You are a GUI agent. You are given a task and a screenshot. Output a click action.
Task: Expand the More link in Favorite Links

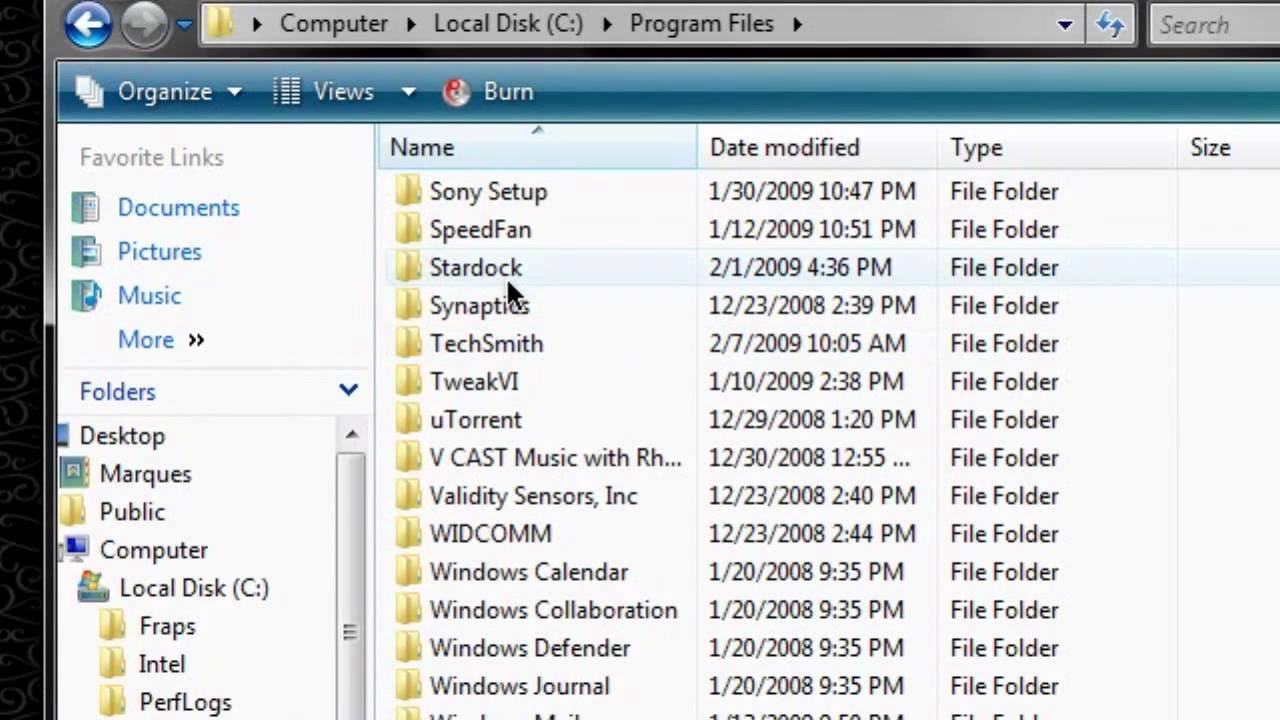(146, 340)
